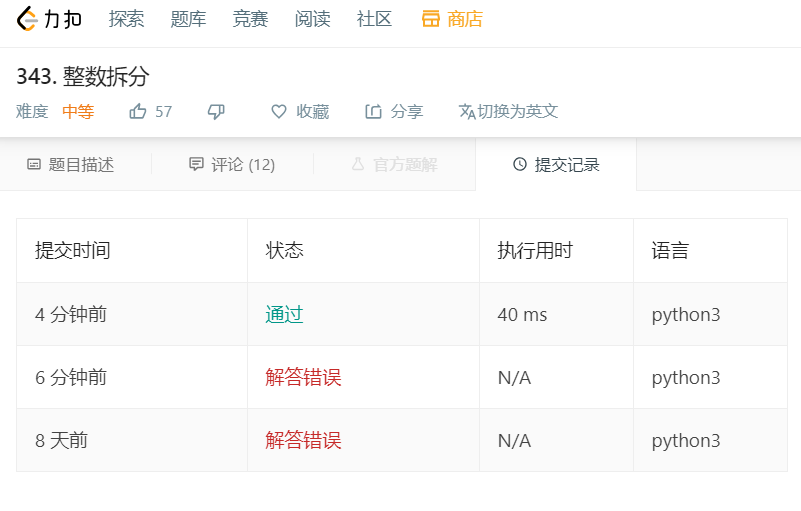Click the share icon

pyautogui.click(x=373, y=111)
